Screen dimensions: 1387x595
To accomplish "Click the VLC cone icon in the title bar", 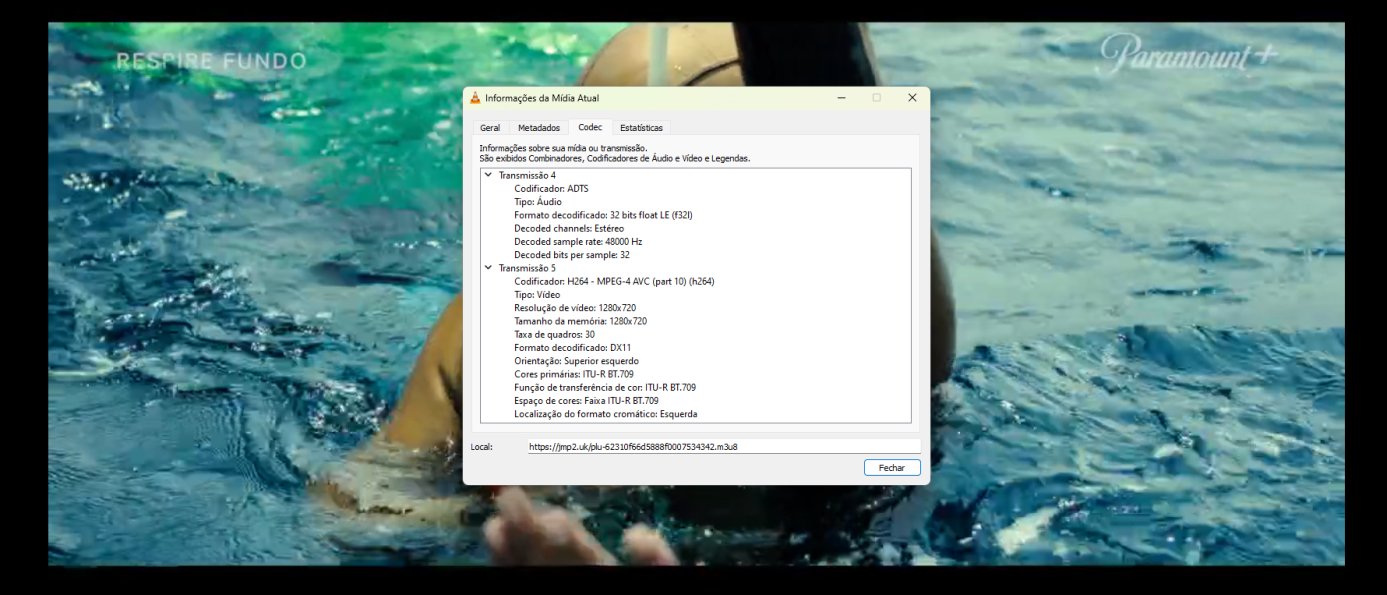I will [475, 98].
